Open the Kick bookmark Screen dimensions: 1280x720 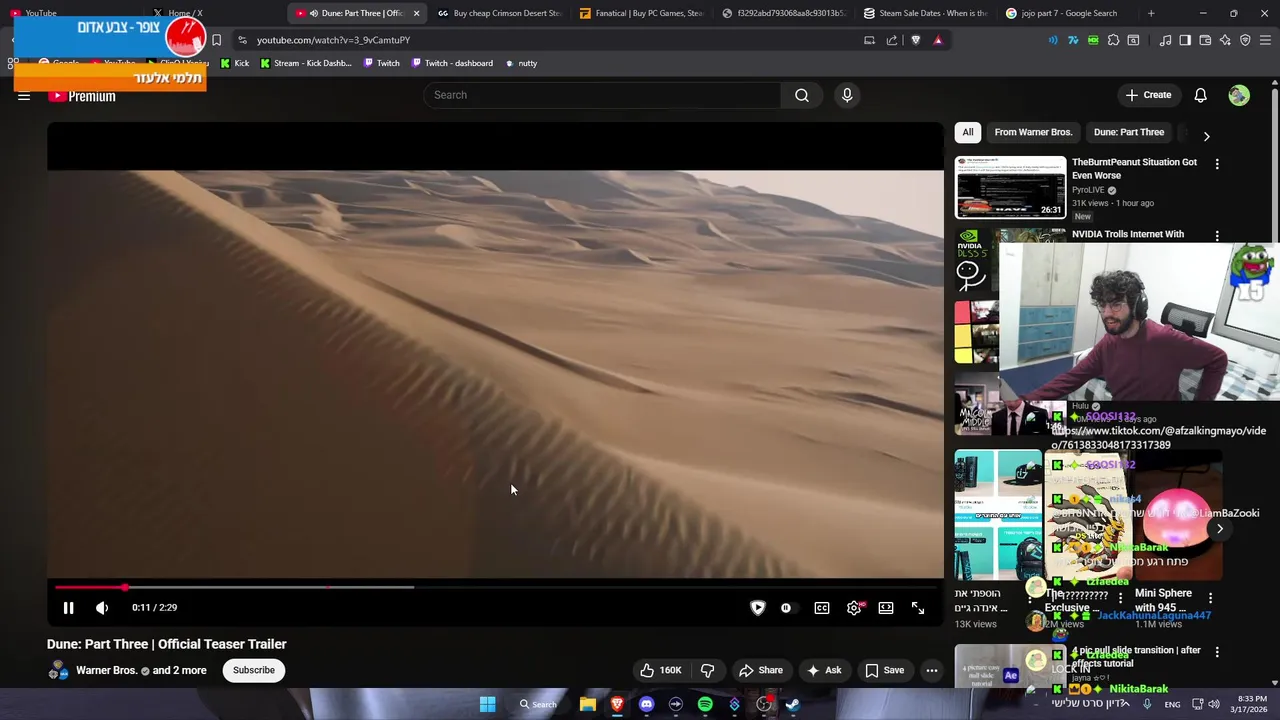(234, 63)
